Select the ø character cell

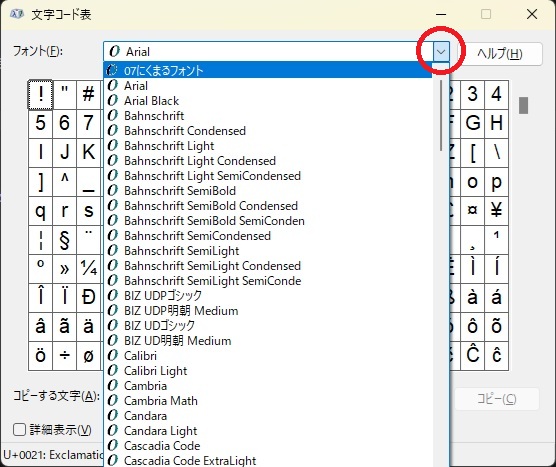click(x=88, y=356)
